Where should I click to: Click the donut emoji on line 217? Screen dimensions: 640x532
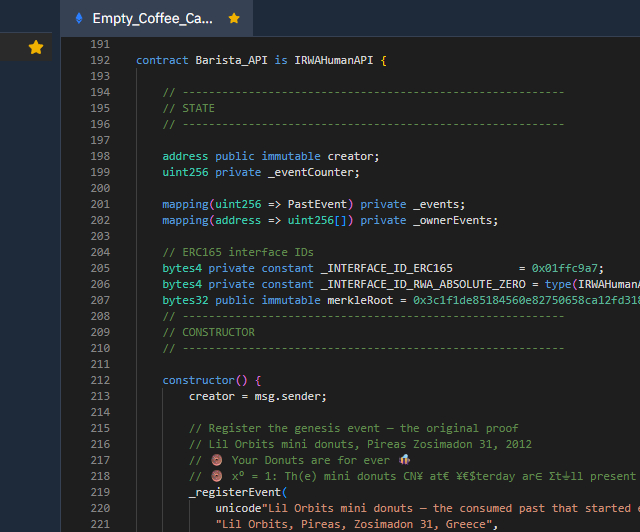(x=216, y=460)
